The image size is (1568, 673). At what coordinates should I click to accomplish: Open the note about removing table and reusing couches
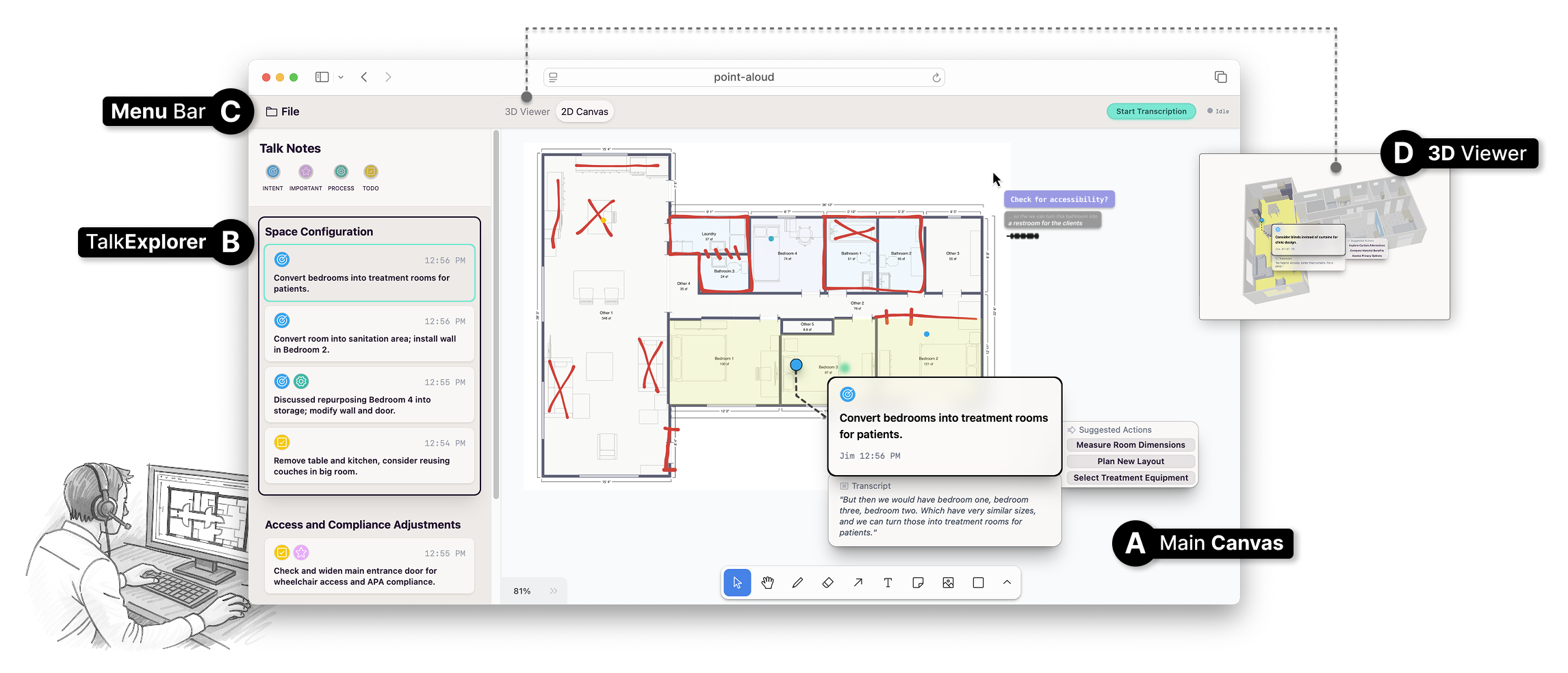(370, 456)
